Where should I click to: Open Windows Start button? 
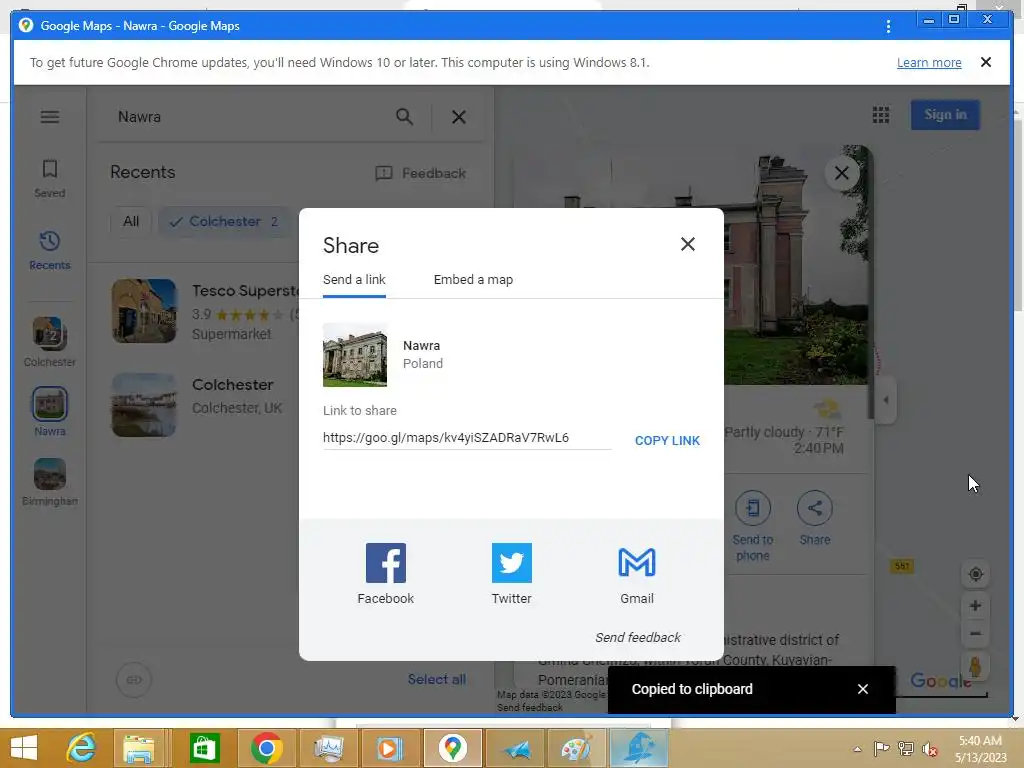pos(24,748)
